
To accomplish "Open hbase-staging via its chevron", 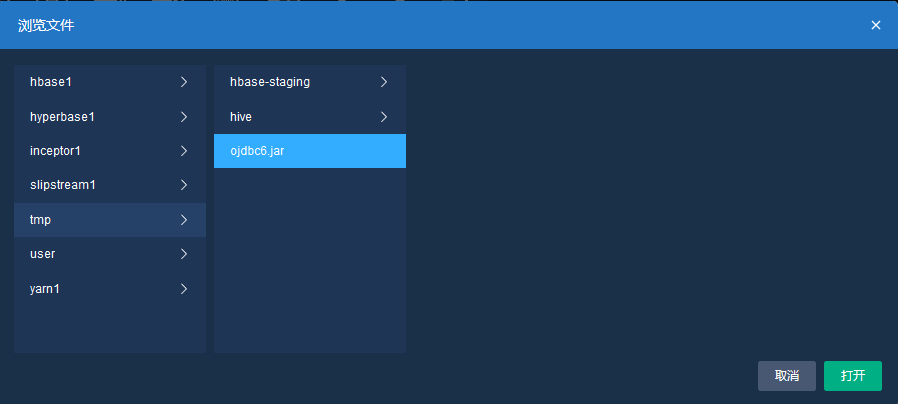I will [x=384, y=82].
